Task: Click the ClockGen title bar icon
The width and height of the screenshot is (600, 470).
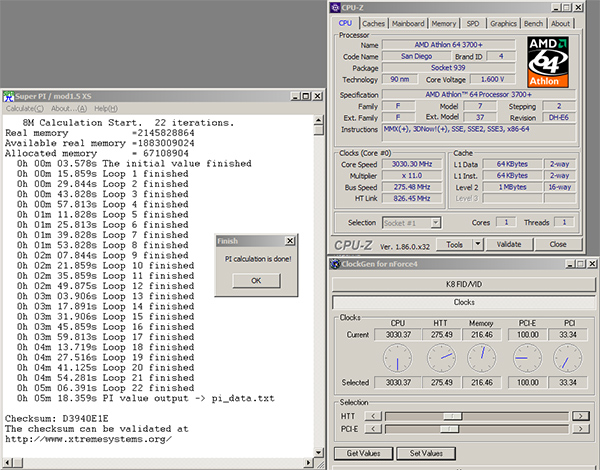Action: [335, 264]
